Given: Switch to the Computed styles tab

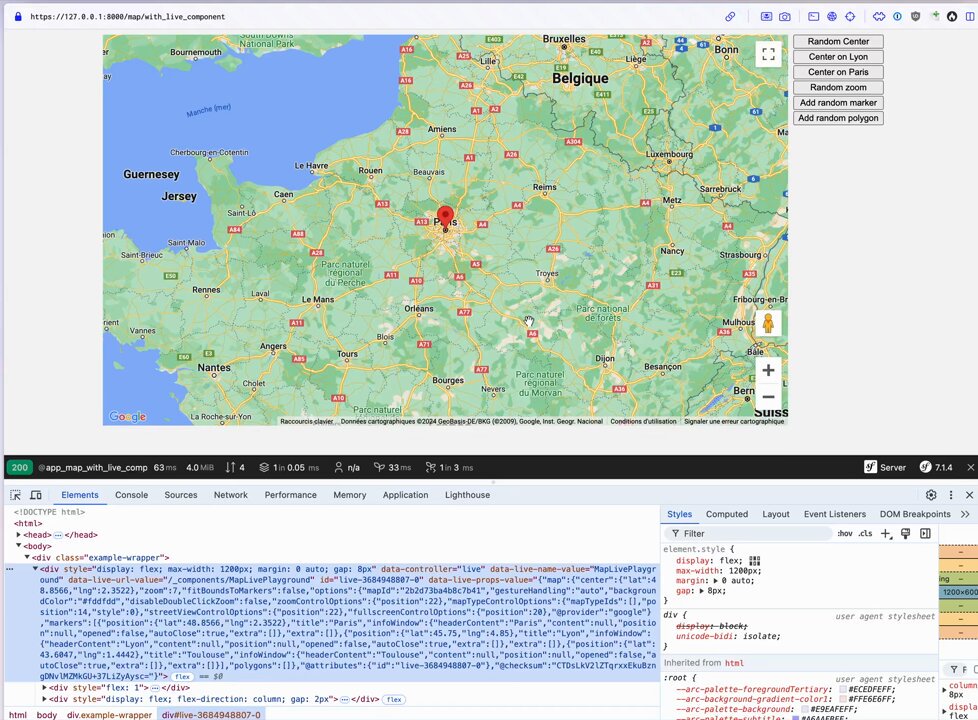Looking at the screenshot, I should (x=727, y=514).
